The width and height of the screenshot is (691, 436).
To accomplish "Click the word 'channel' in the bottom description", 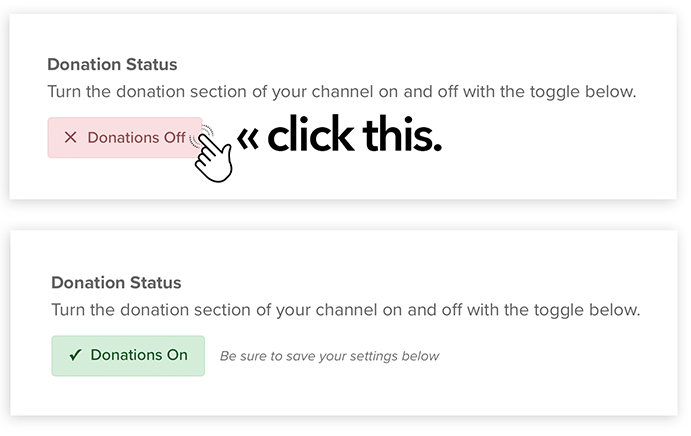I will tap(346, 310).
